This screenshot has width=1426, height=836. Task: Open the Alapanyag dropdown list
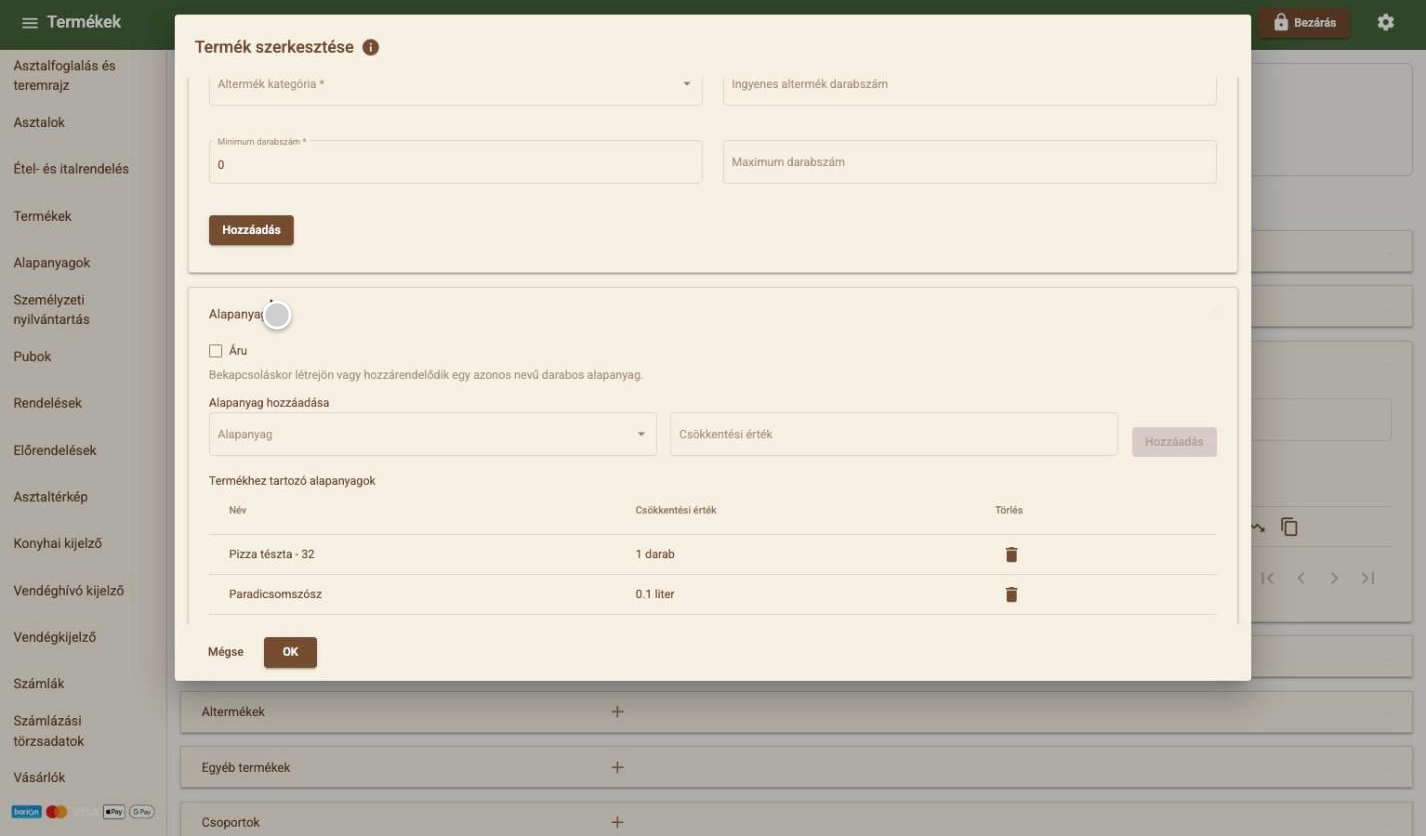(433, 435)
